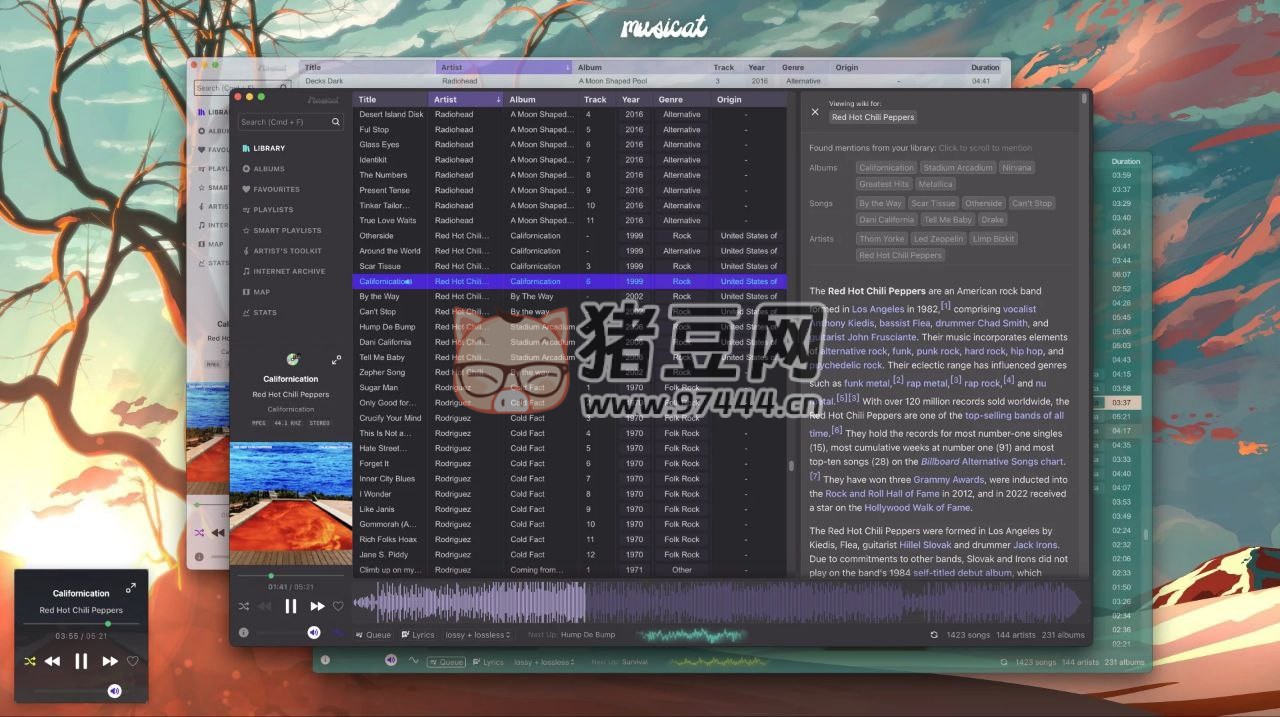Click the search magnifier in sidebar
1280x717 pixels.
point(336,121)
